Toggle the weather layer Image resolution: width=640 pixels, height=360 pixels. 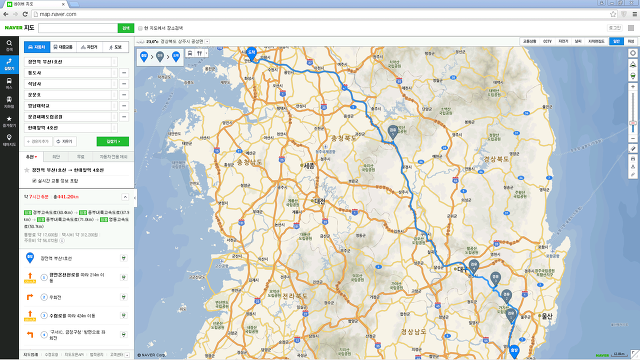(x=578, y=41)
